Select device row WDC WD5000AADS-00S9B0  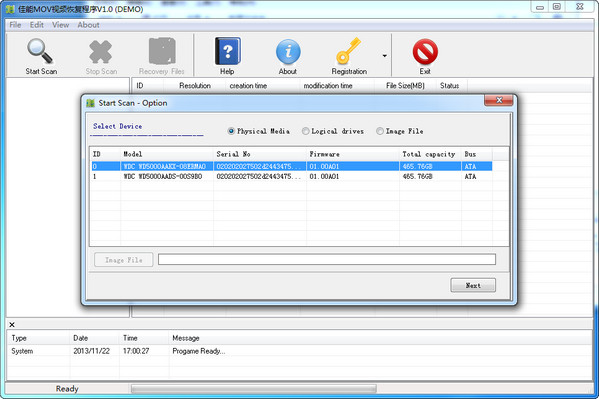[x=292, y=176]
